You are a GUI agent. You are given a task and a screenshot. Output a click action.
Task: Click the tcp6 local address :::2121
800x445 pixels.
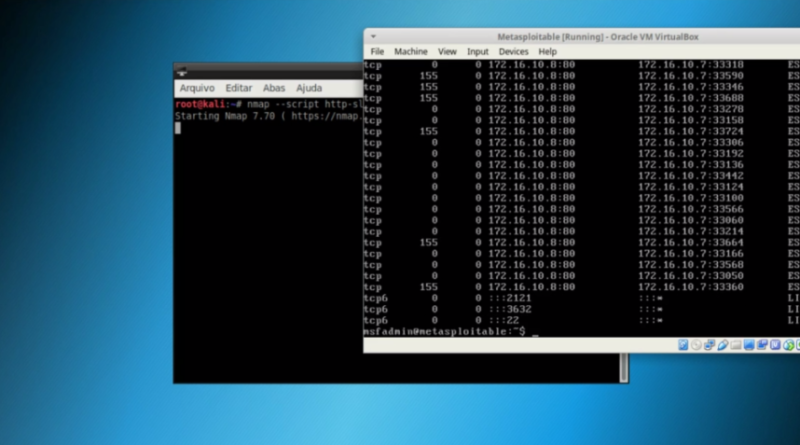click(x=510, y=298)
